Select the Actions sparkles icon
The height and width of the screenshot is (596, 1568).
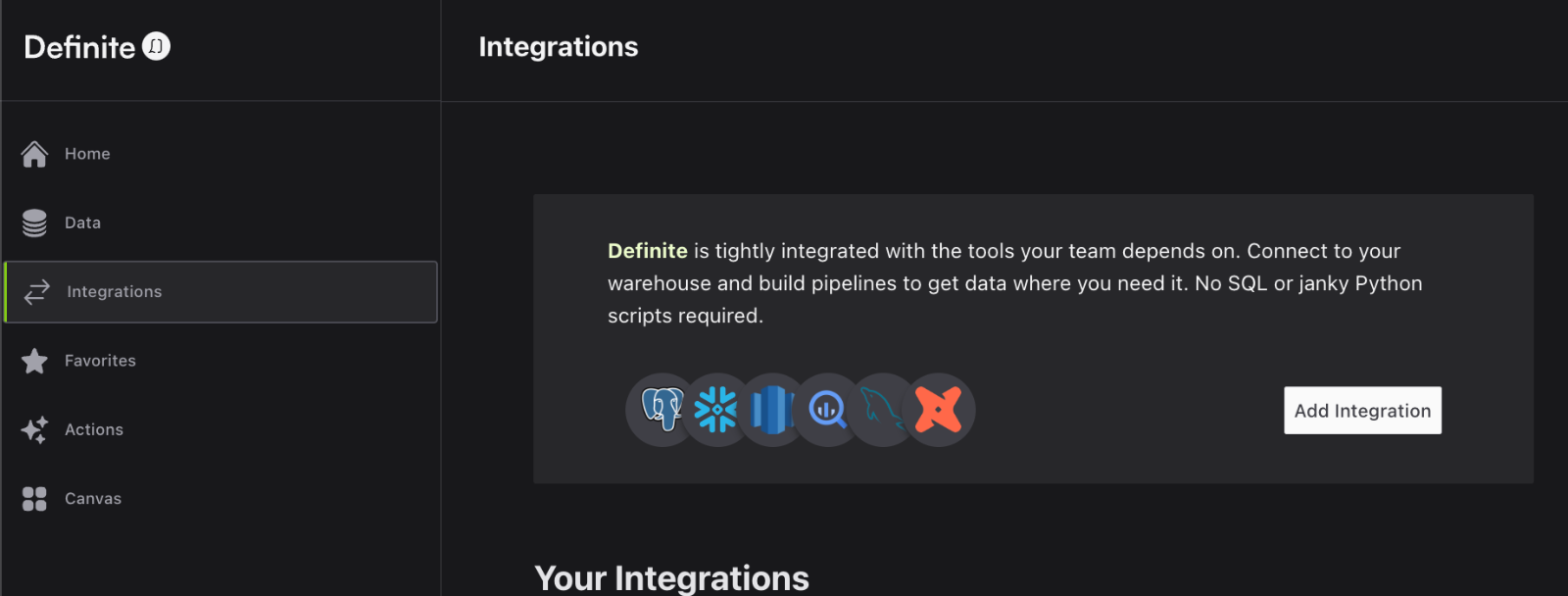(33, 429)
